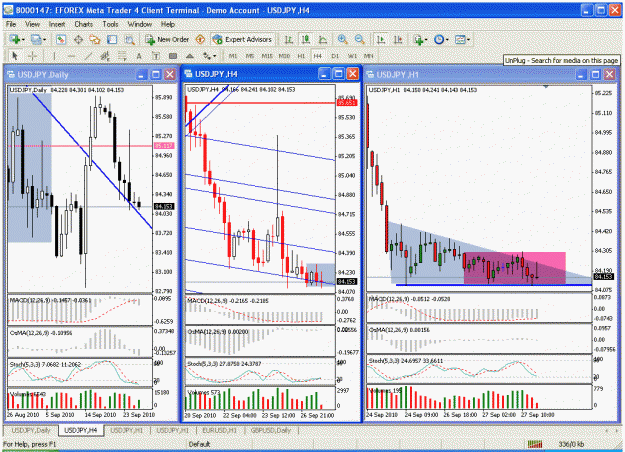The image size is (625, 452).
Task: Open the Navigator star-folder icon
Action: (x=95, y=39)
